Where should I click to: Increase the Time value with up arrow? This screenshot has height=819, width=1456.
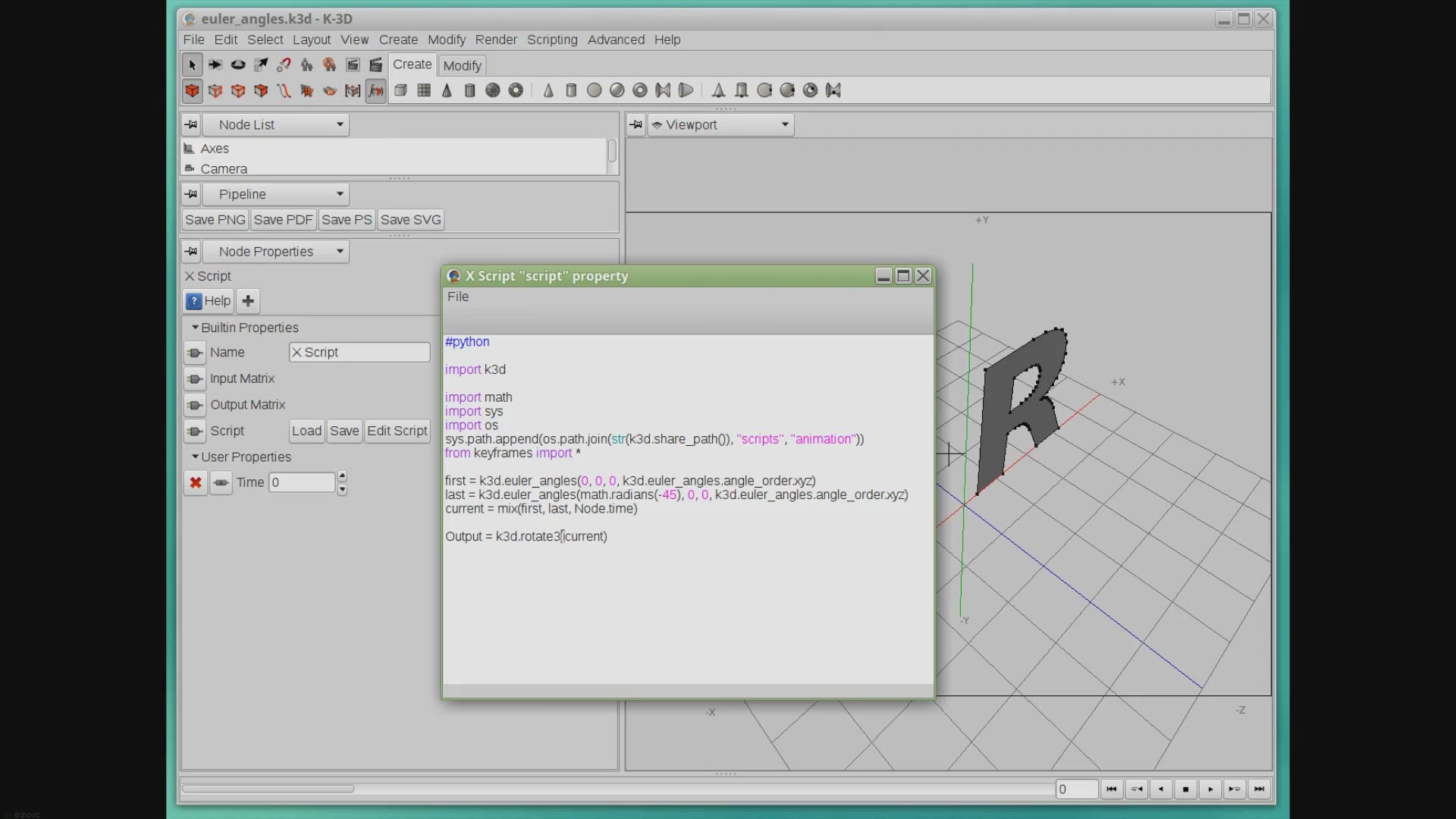[x=343, y=476]
